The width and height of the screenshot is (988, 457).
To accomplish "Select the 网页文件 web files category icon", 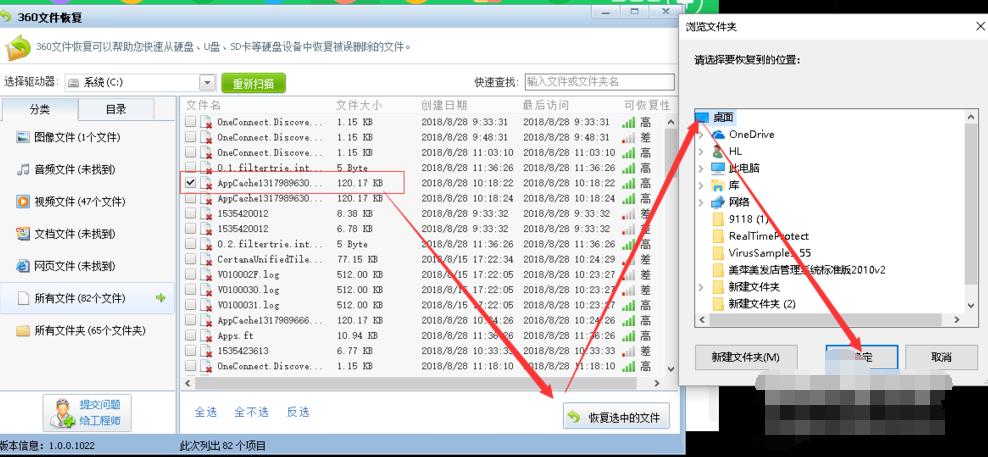I will (23, 266).
